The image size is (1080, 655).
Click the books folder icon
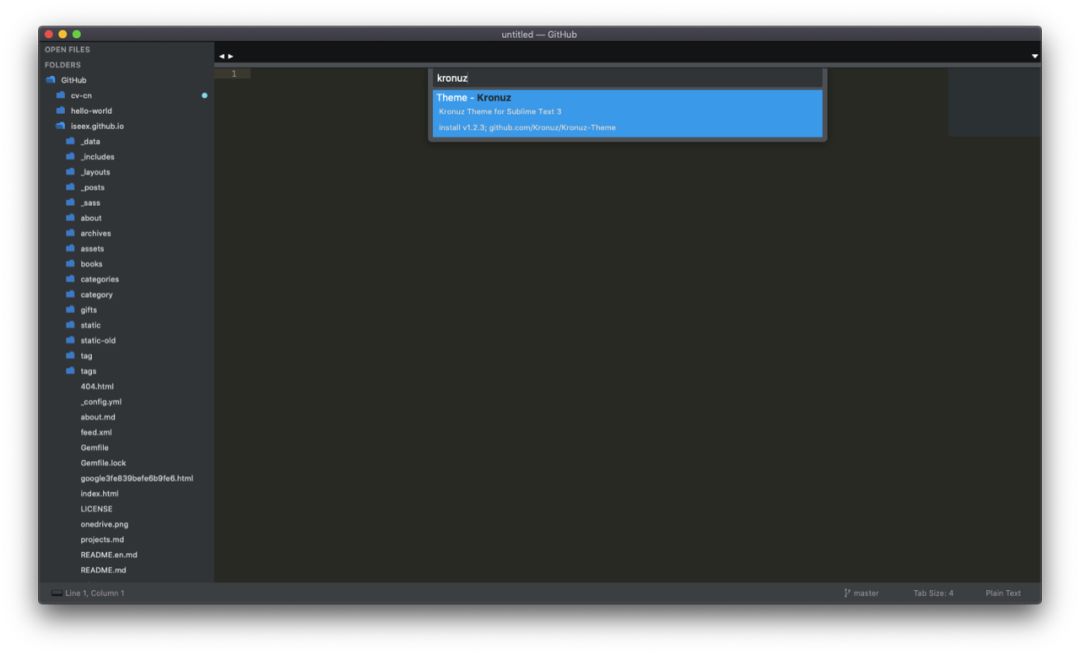[70, 264]
